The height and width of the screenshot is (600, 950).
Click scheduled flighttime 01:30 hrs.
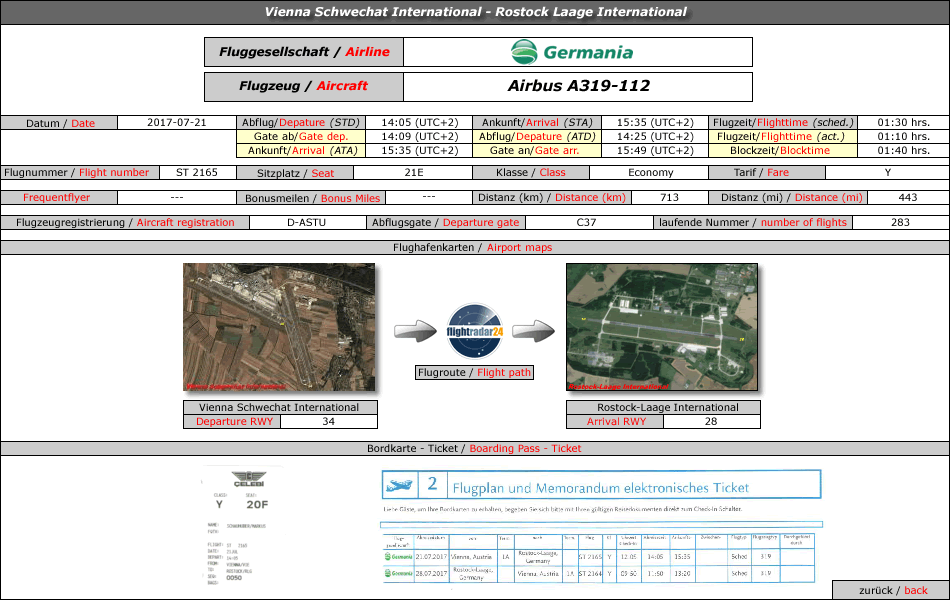pos(903,122)
